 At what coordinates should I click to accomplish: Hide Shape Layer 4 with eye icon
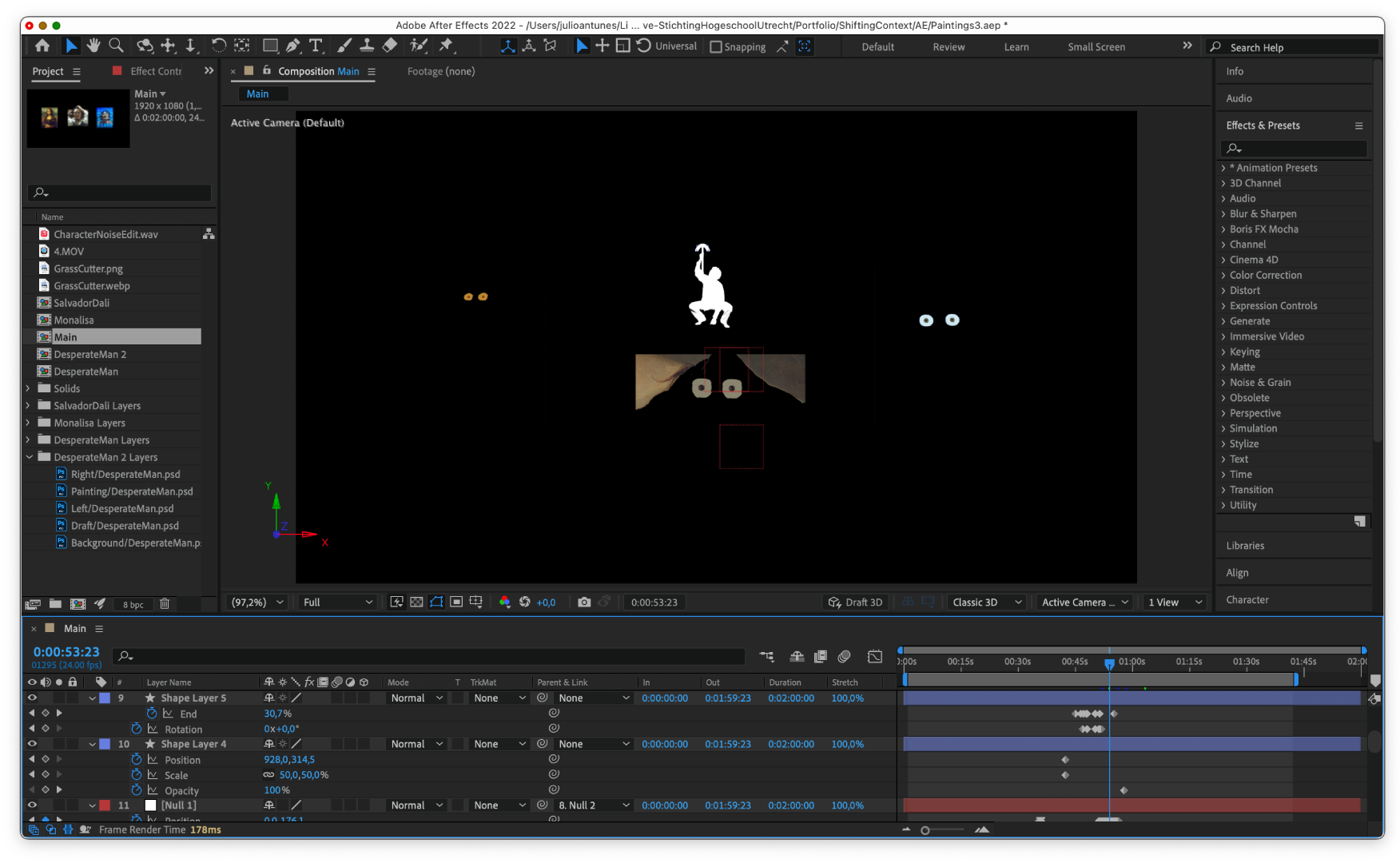tap(32, 744)
